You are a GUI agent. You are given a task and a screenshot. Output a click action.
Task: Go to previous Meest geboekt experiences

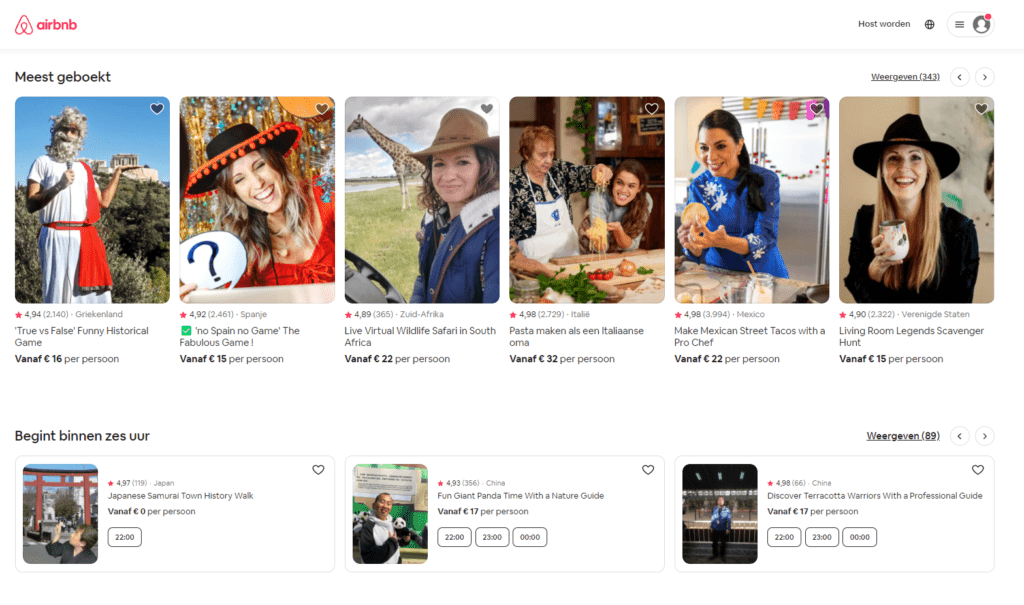(x=960, y=77)
